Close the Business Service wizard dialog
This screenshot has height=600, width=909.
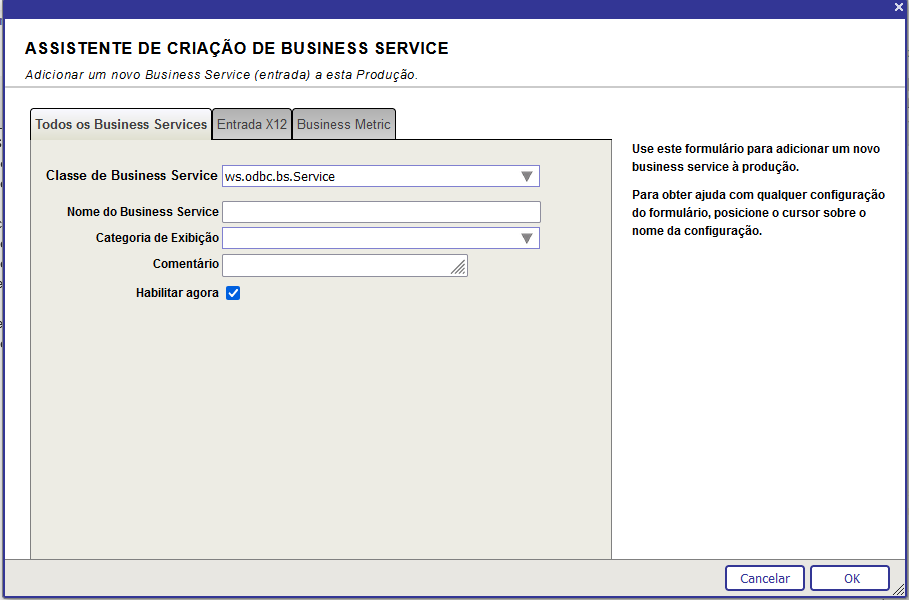coord(898,6)
